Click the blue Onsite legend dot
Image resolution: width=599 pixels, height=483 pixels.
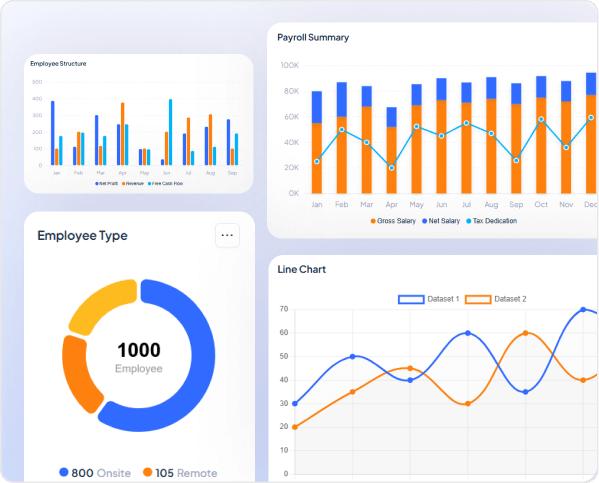[64, 472]
